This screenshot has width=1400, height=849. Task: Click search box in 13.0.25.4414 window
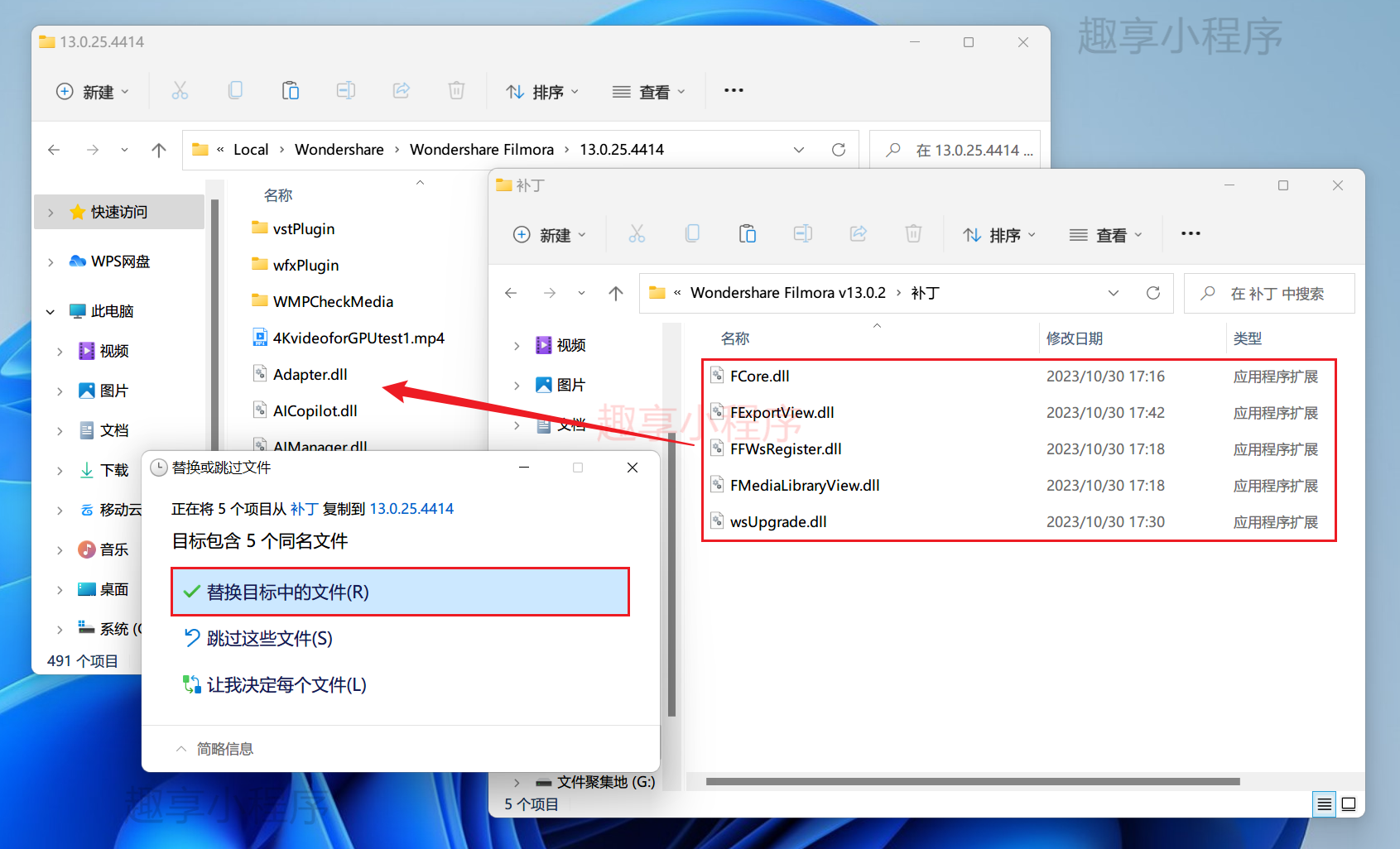click(956, 150)
